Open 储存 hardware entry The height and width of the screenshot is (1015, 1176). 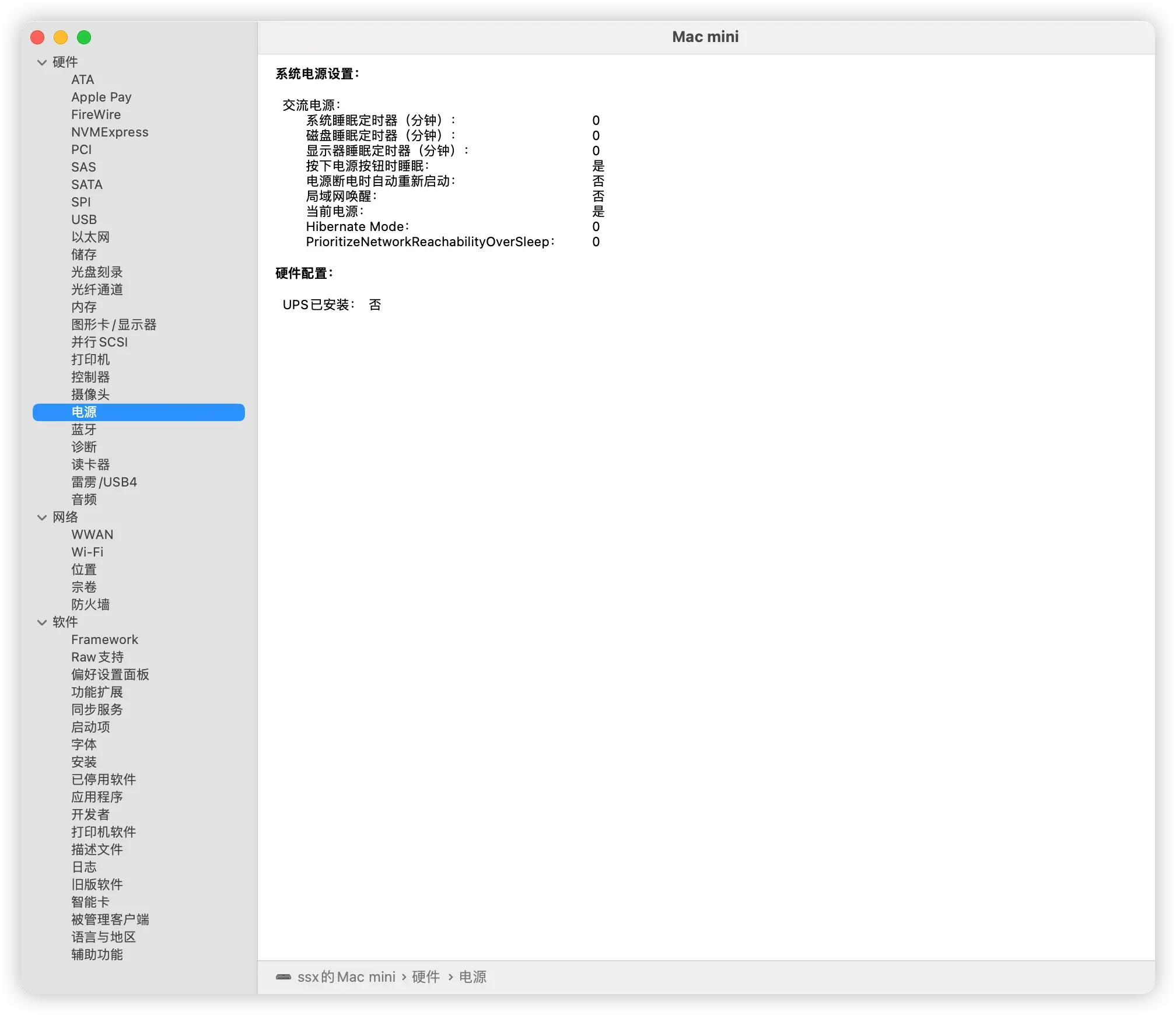(x=84, y=254)
